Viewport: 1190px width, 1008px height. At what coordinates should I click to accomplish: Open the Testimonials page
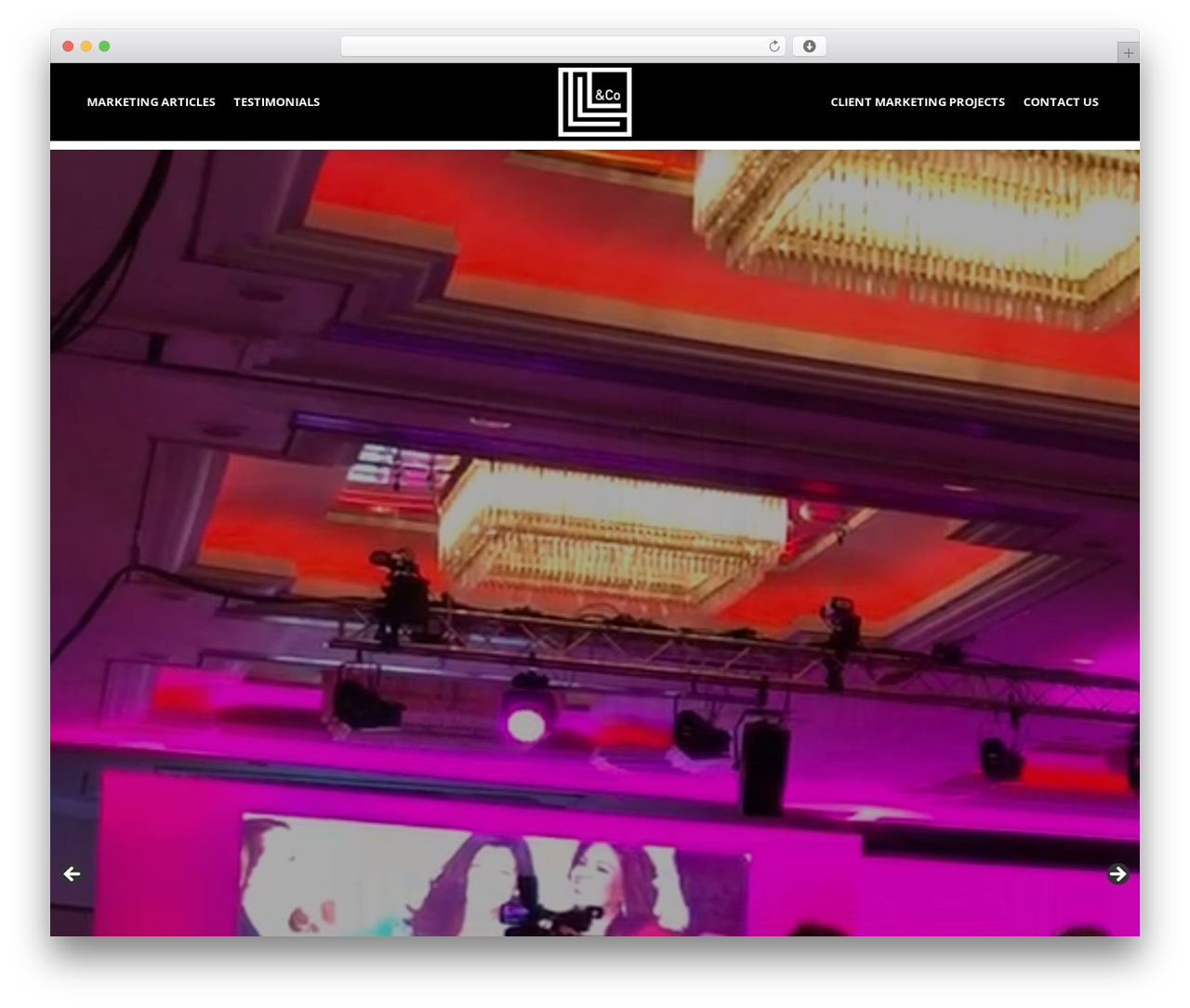(276, 102)
